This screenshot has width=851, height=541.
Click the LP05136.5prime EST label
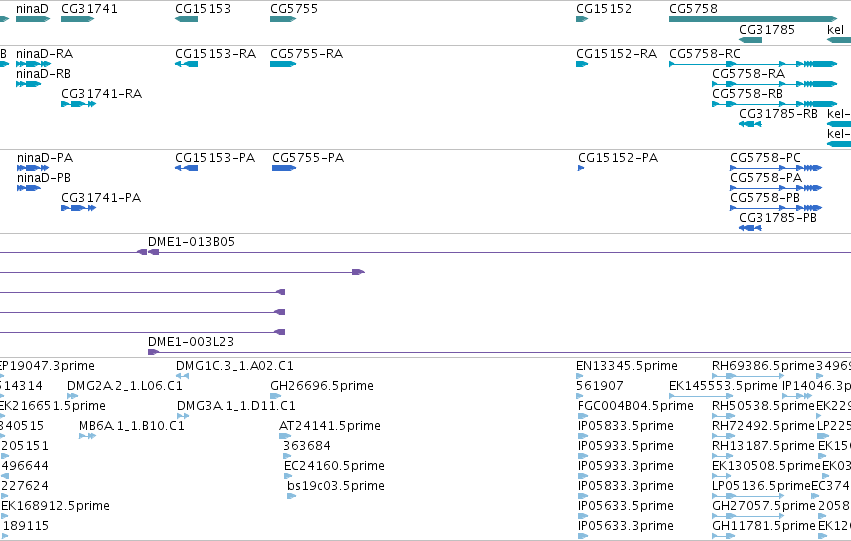(761, 486)
